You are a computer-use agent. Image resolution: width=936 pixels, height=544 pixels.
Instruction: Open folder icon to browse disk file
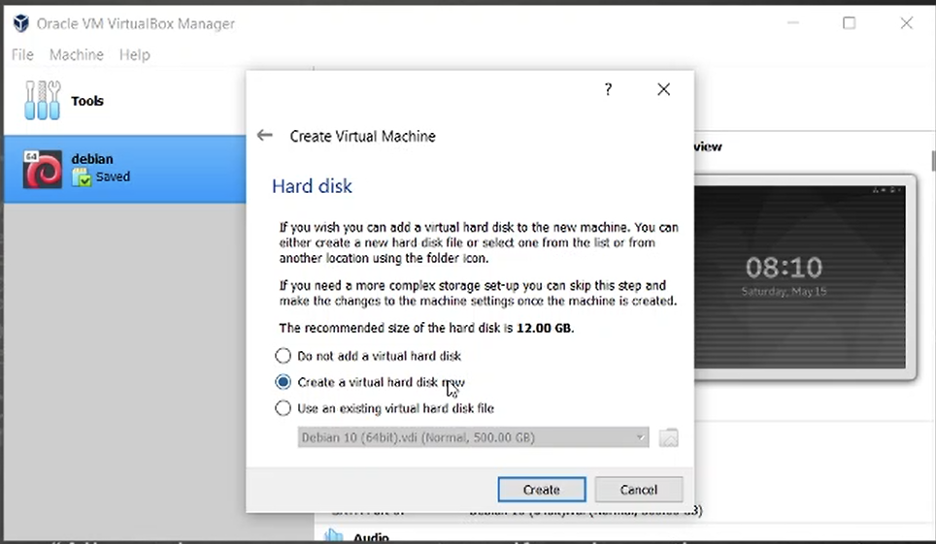669,438
